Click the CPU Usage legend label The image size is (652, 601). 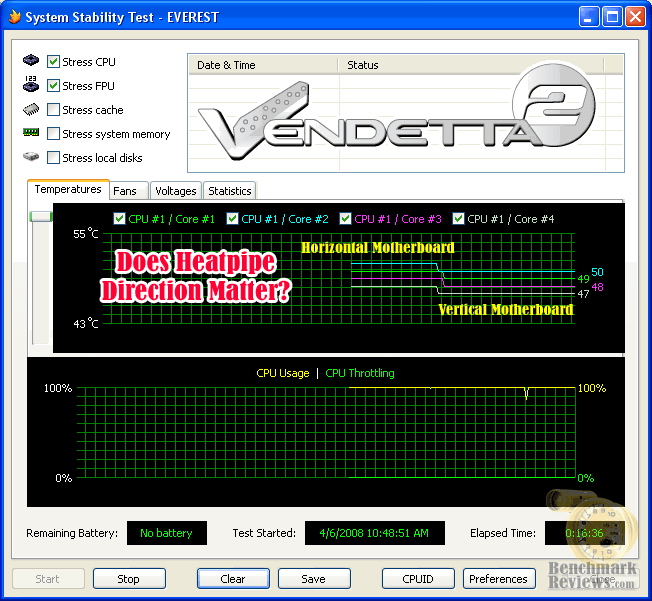[x=283, y=373]
